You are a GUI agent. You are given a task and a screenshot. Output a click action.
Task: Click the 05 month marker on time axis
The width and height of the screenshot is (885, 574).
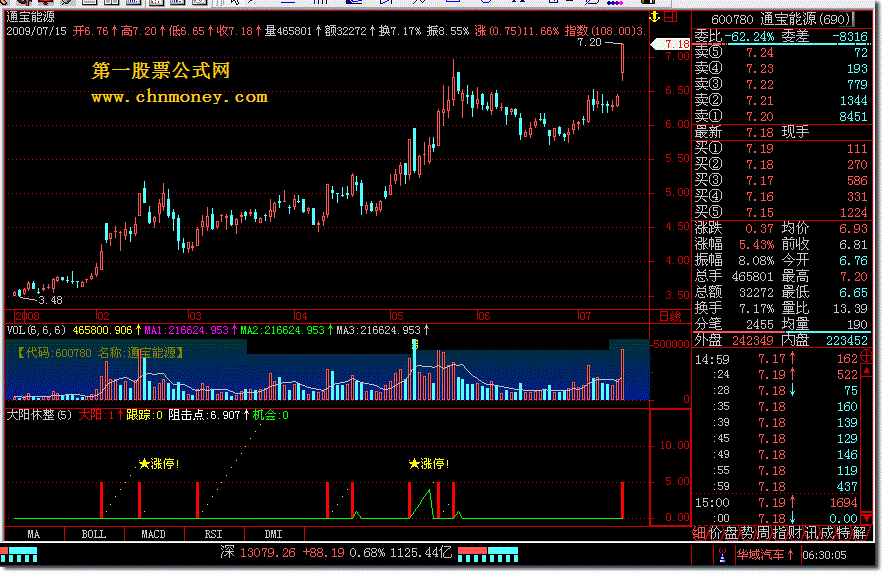(x=397, y=316)
